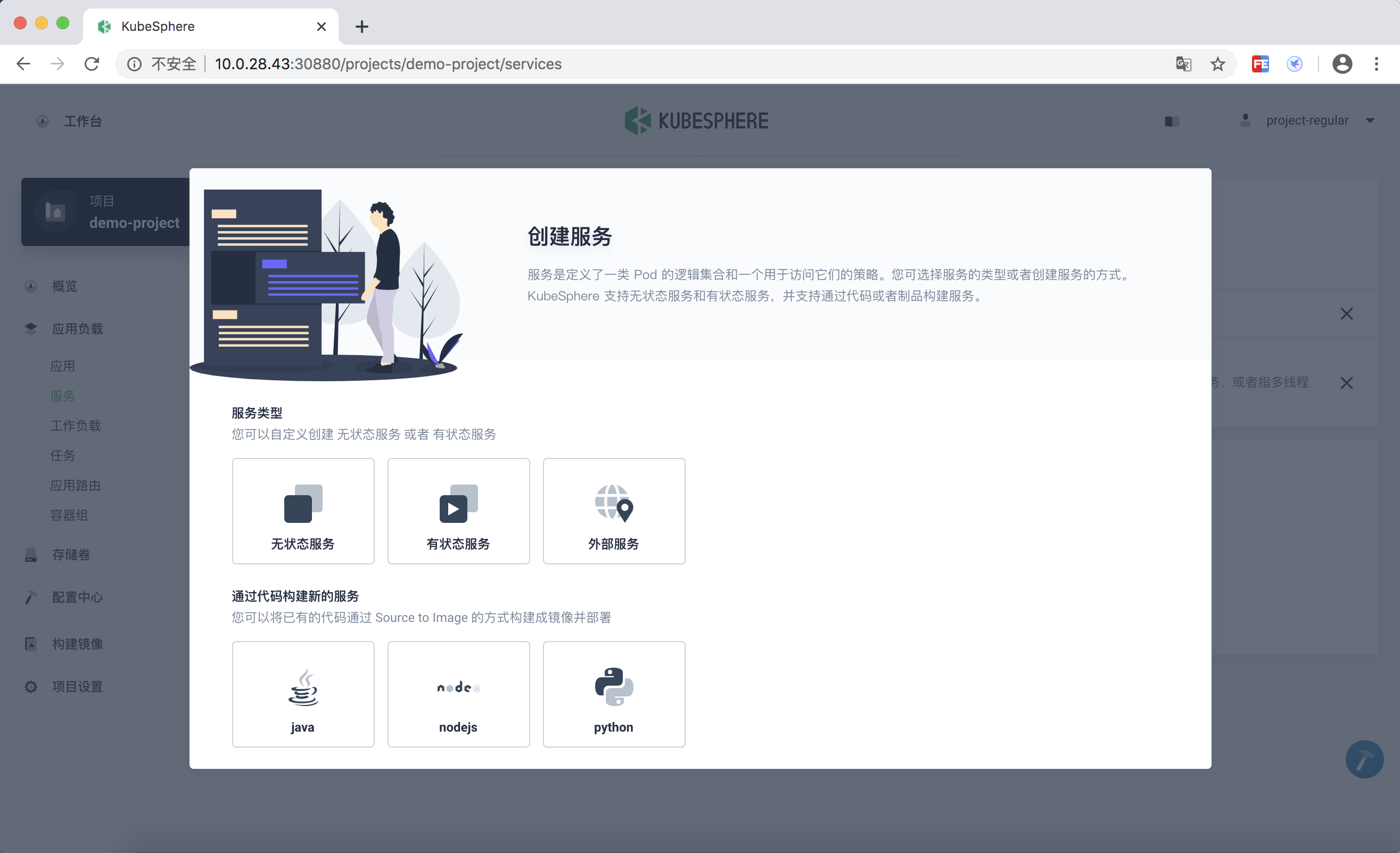
Task: Open the 工作负载 sidebar item
Action: tap(76, 425)
